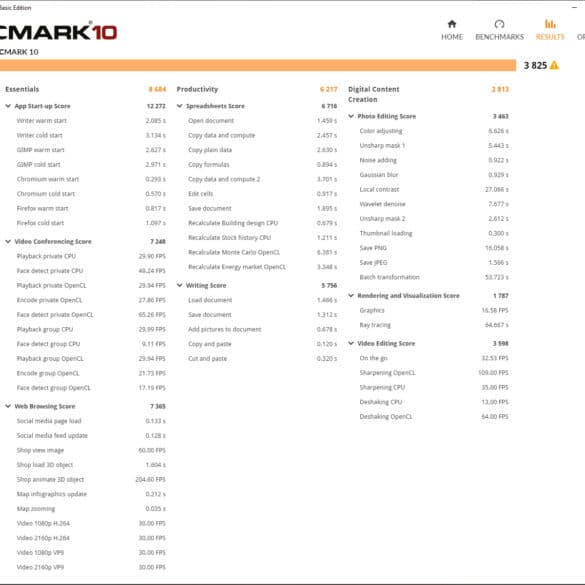Click the Unsharp mask 1 row
585x585 pixels.
(x=434, y=145)
